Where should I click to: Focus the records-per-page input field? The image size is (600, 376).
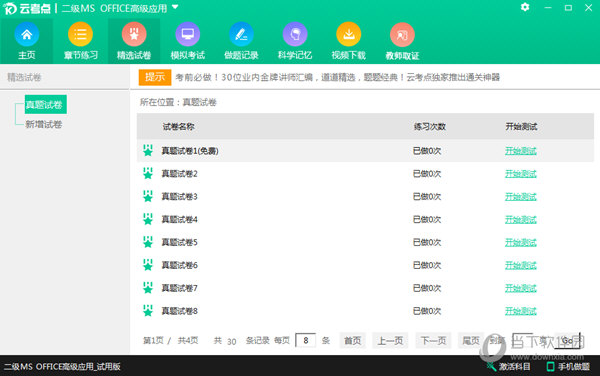coord(305,340)
